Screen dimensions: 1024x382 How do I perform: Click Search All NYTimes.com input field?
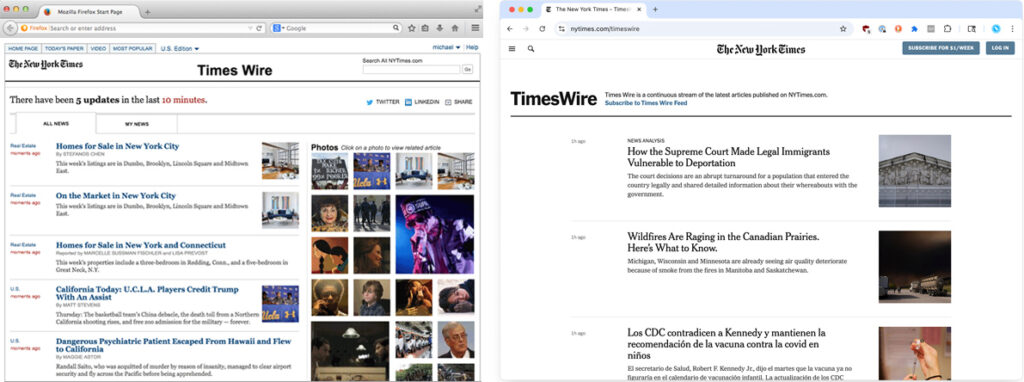pyautogui.click(x=411, y=69)
